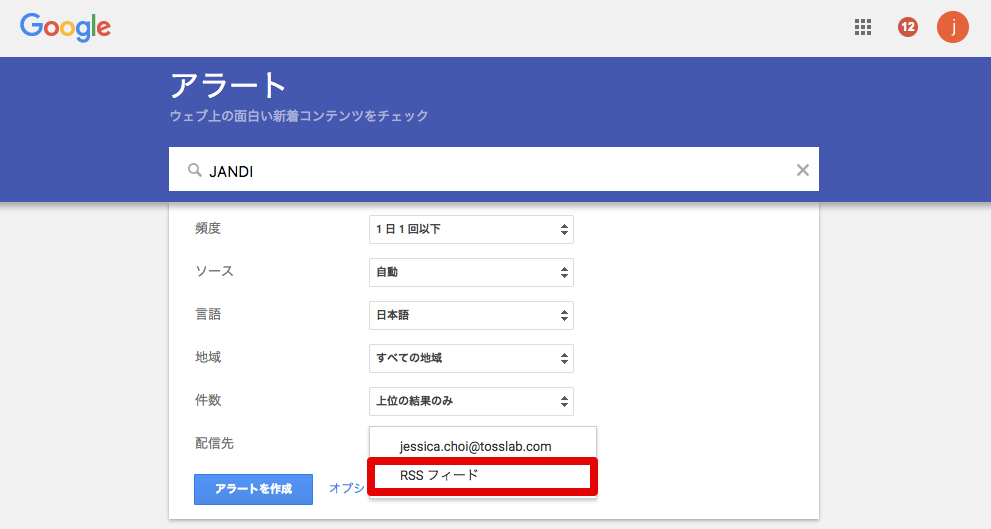The height and width of the screenshot is (529, 991).
Task: Open the 頻度 dropdown showing 1日1回以下
Action: click(471, 229)
